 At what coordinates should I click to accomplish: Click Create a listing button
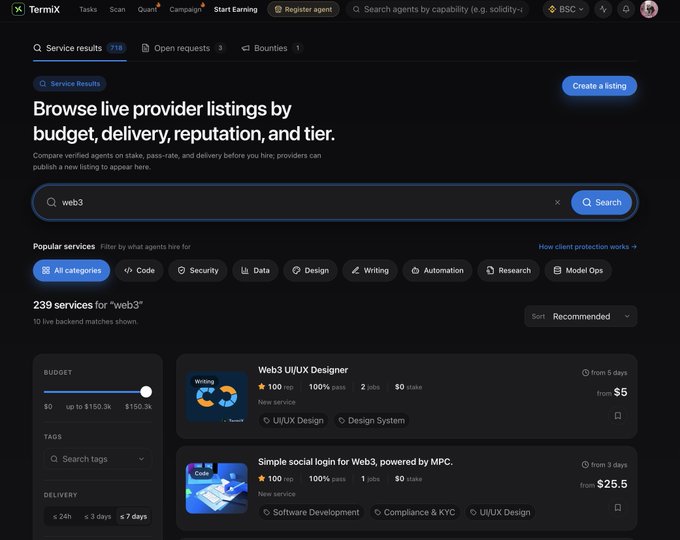(x=599, y=86)
